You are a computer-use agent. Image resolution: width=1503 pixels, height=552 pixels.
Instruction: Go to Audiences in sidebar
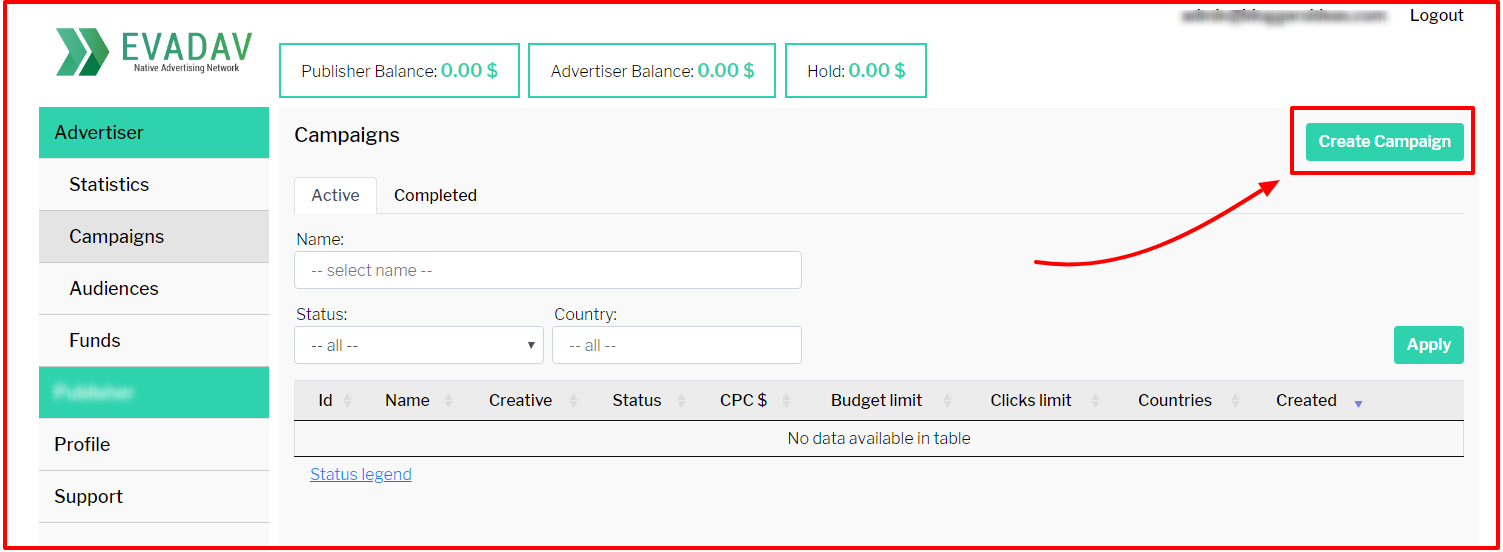pyautogui.click(x=114, y=289)
